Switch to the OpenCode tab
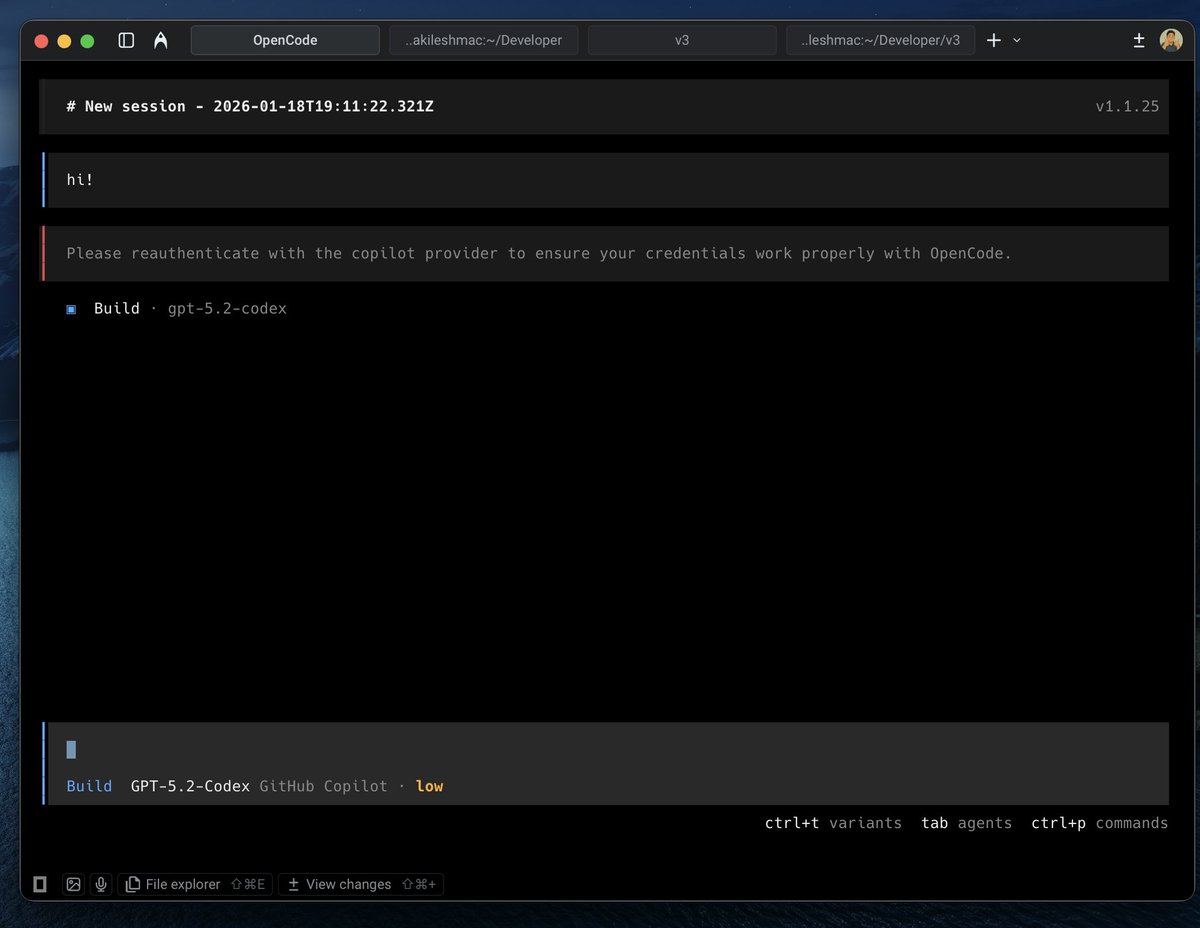This screenshot has height=928, width=1200. click(x=285, y=40)
